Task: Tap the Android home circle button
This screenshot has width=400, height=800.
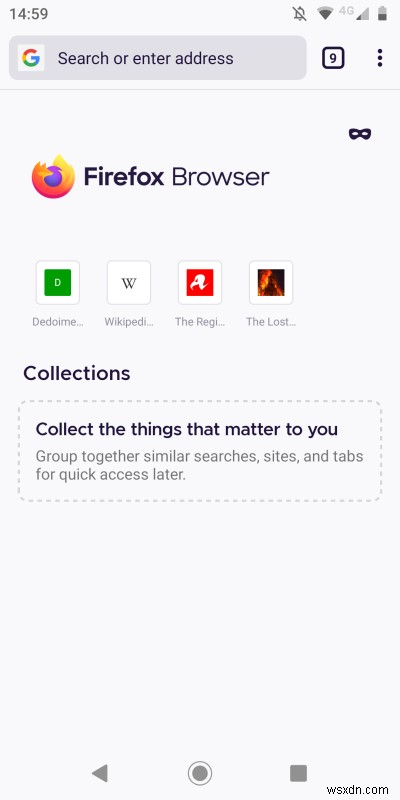Action: tap(199, 773)
